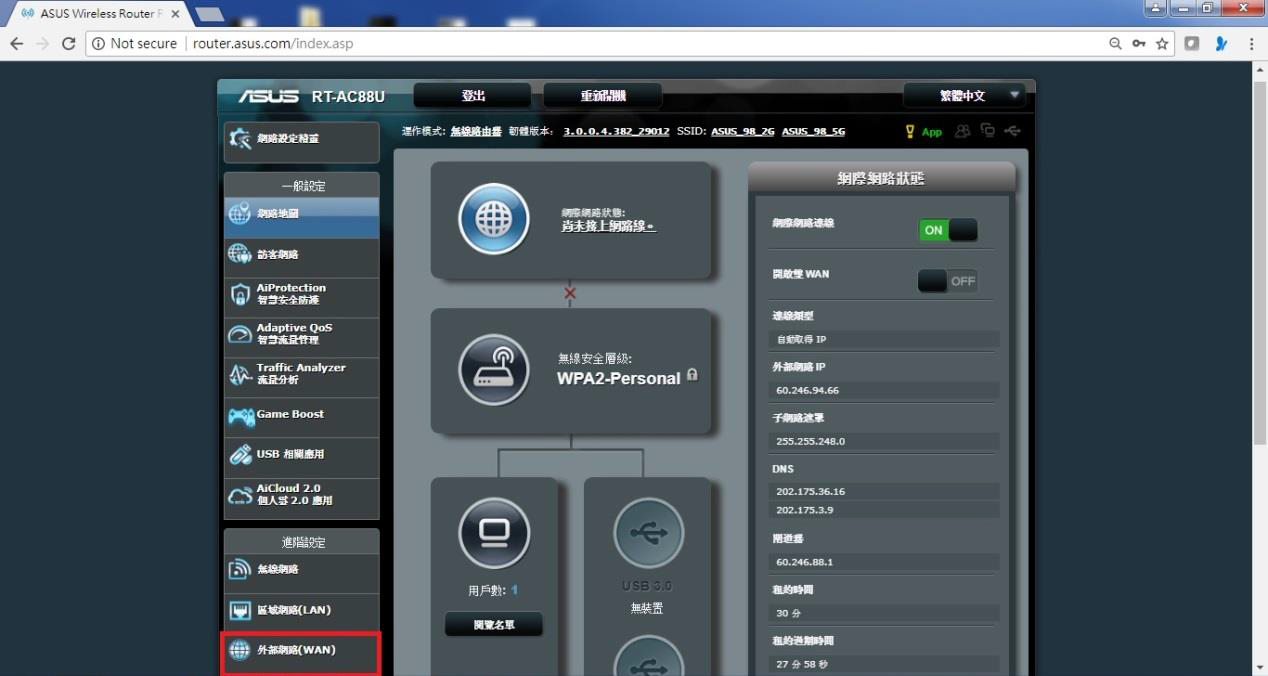Toggle Internet connection ON switch
Screen dimensions: 1268x676
click(x=947, y=230)
